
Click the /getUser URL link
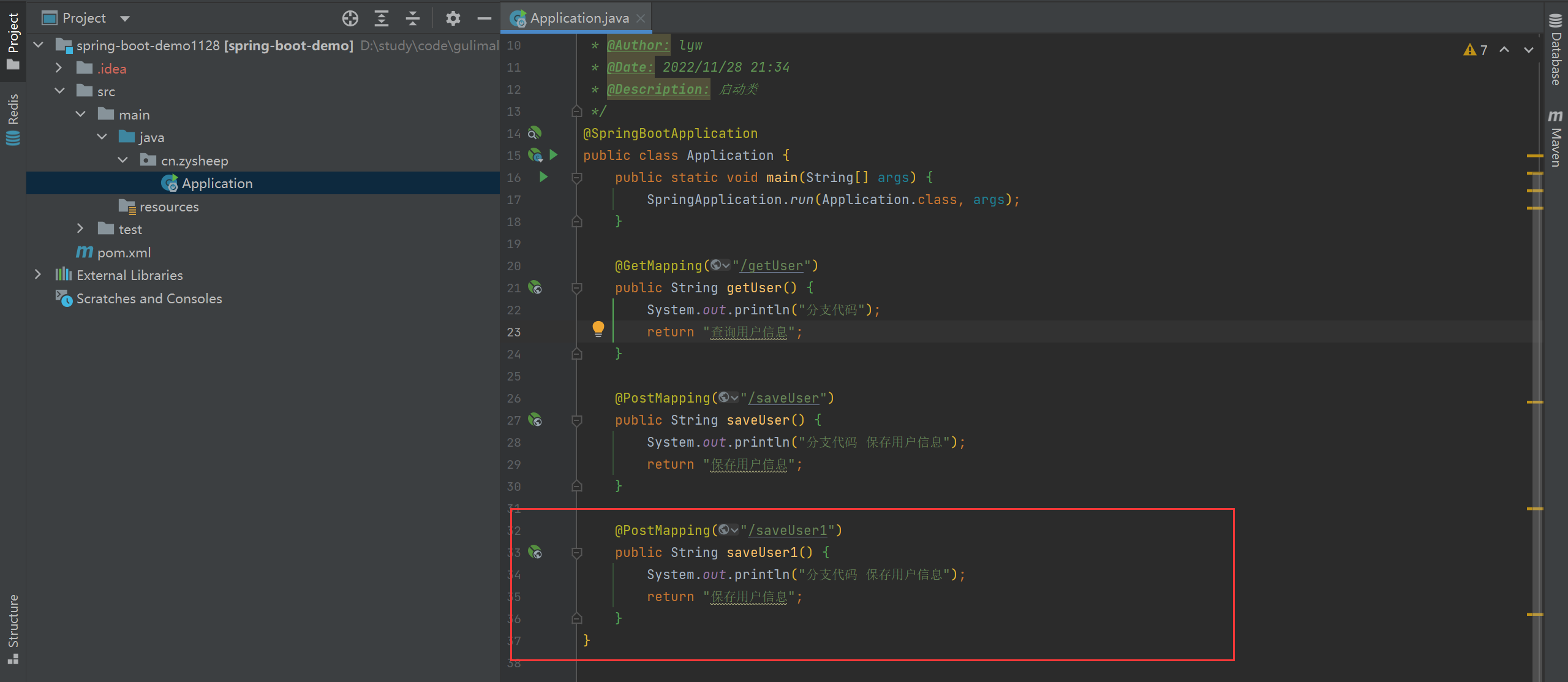point(772,266)
